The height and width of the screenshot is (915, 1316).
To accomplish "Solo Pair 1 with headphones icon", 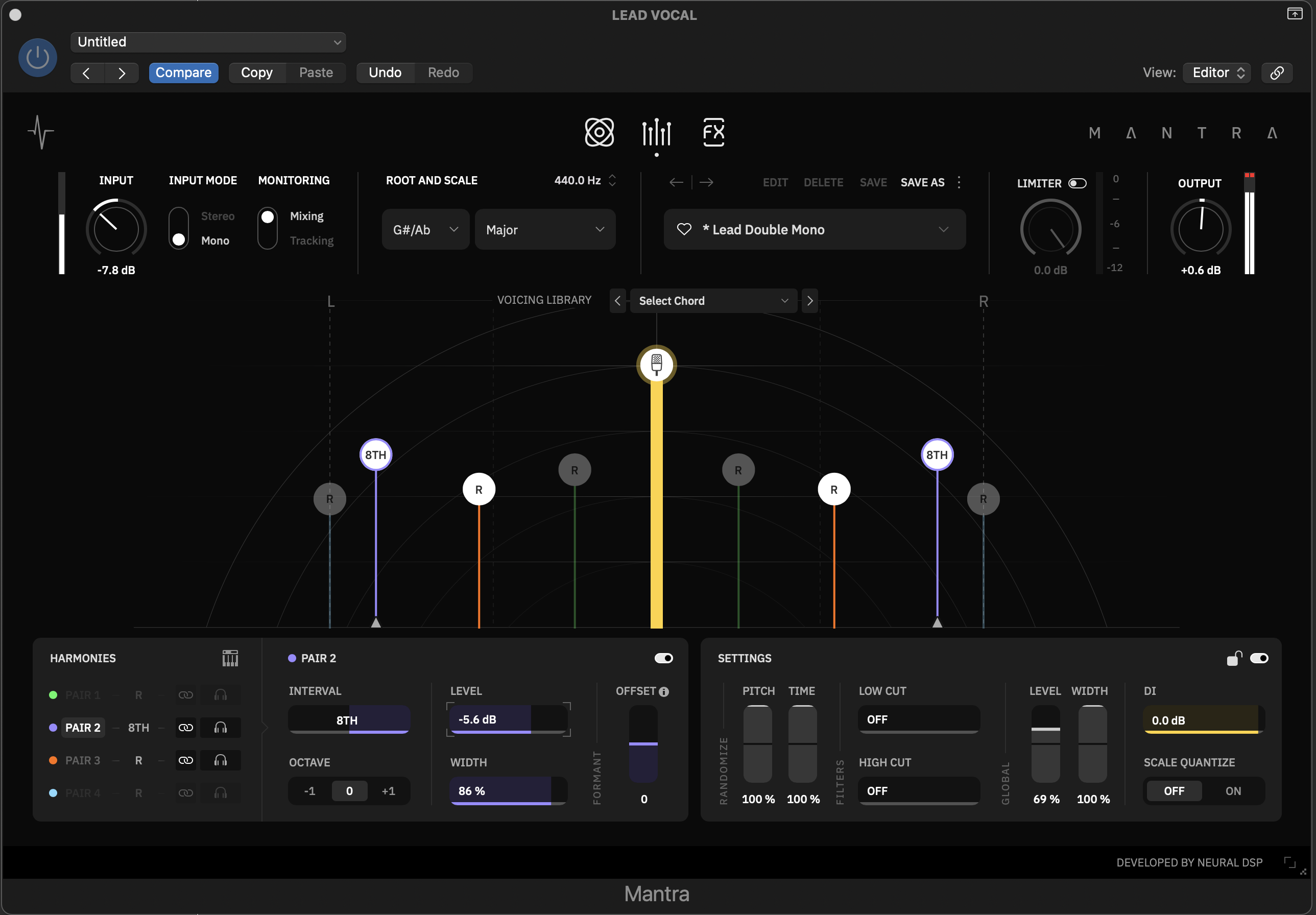I will click(220, 695).
